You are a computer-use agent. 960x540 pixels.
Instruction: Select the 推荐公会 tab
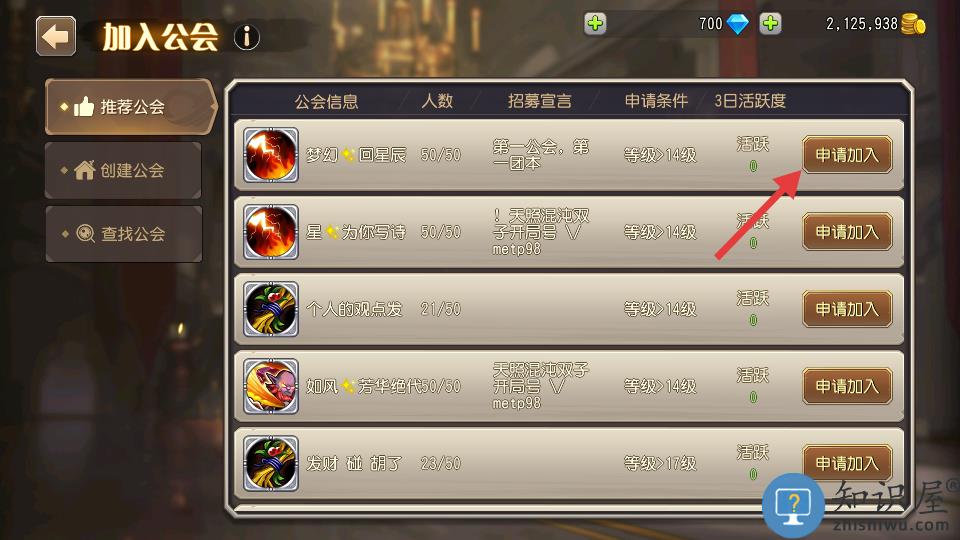[130, 107]
